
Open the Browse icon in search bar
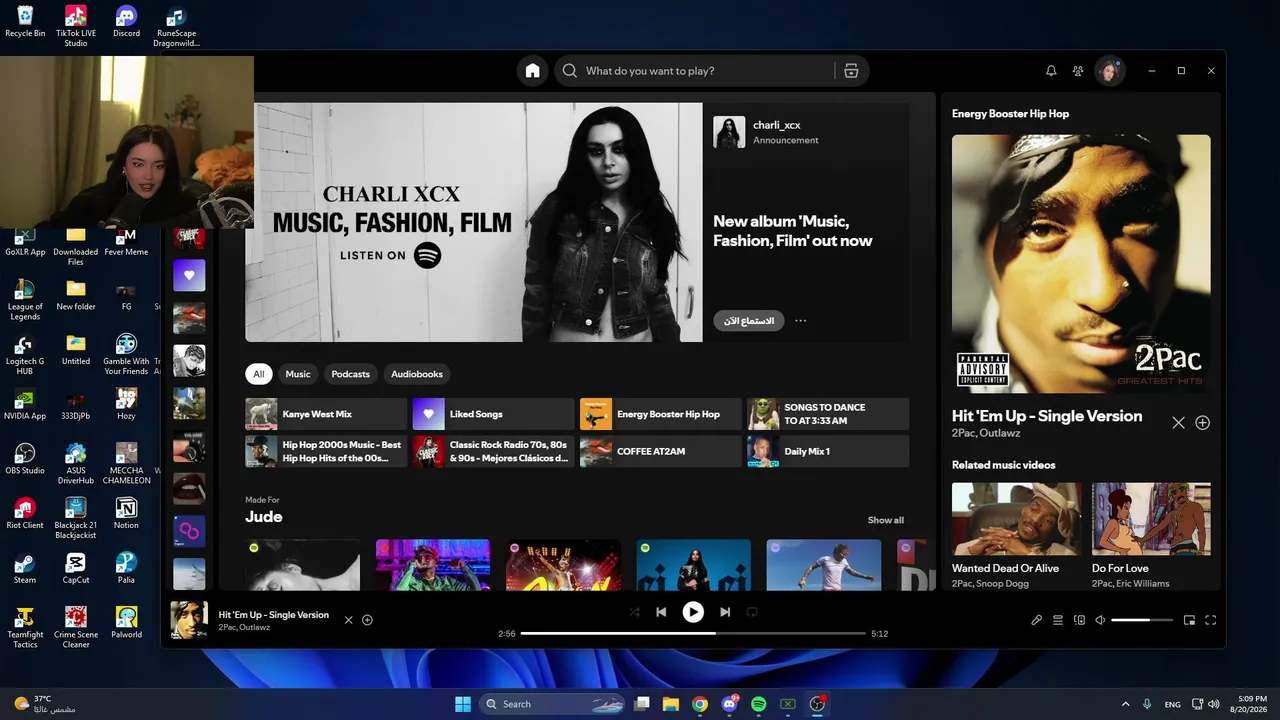point(851,71)
